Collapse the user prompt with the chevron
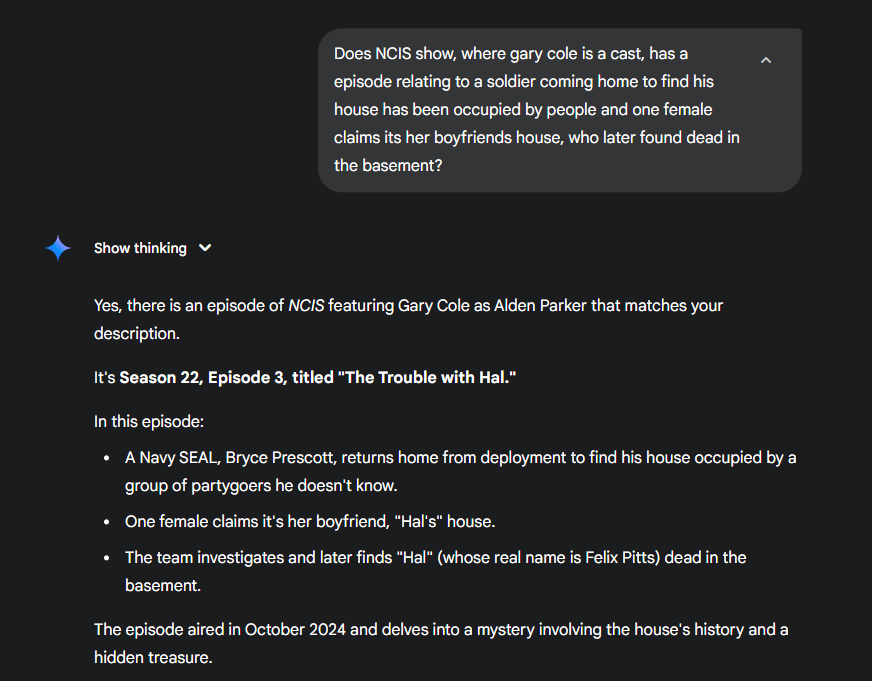Screen dimensions: 872x681 766,61
